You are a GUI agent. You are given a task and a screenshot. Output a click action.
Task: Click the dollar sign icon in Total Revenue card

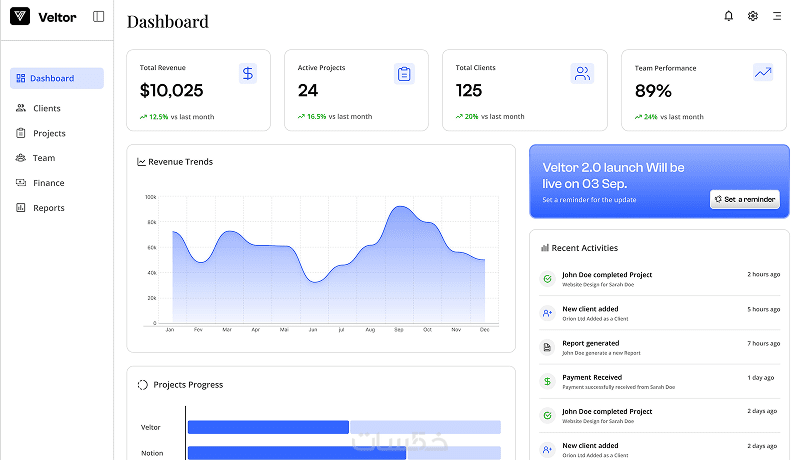coord(247,73)
